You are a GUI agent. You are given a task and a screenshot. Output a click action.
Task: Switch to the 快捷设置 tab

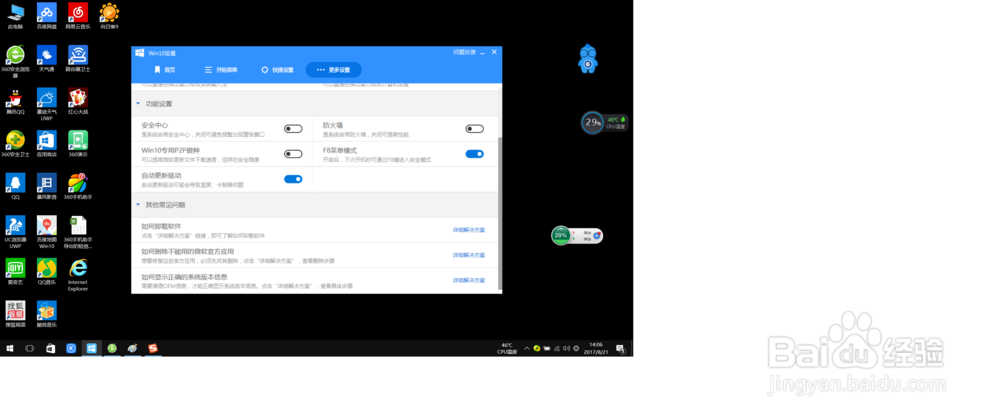(x=277, y=70)
